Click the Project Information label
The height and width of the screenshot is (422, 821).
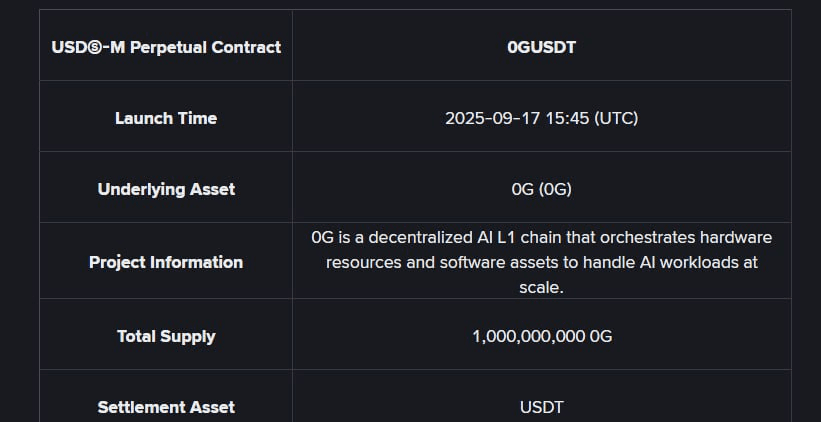[166, 262]
